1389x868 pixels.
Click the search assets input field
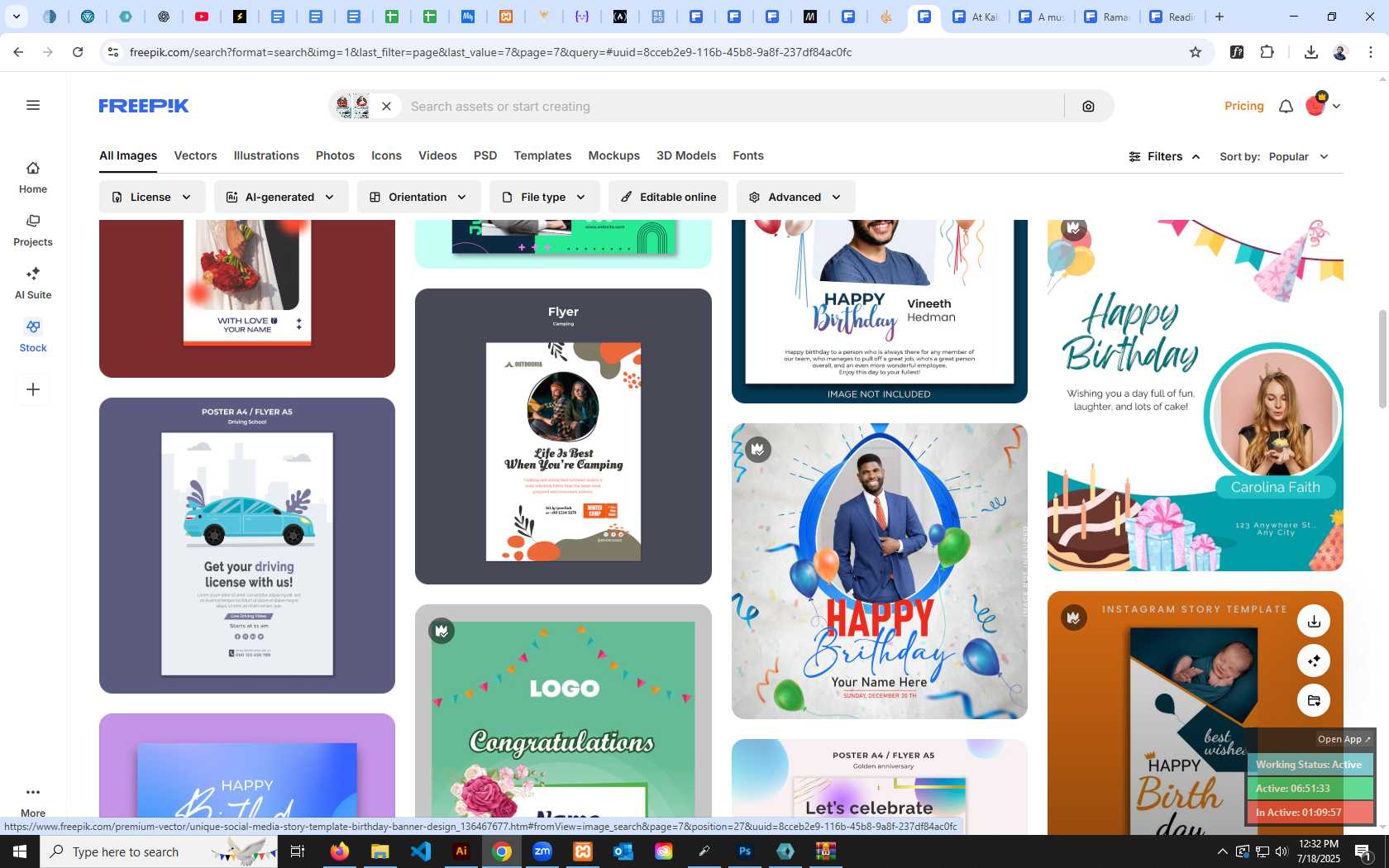(732, 106)
